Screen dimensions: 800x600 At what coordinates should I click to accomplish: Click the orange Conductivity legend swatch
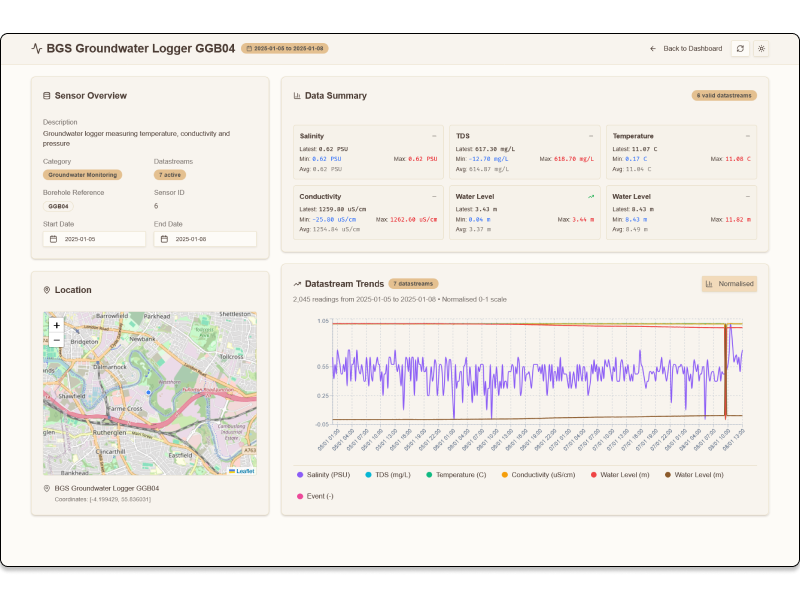click(505, 474)
